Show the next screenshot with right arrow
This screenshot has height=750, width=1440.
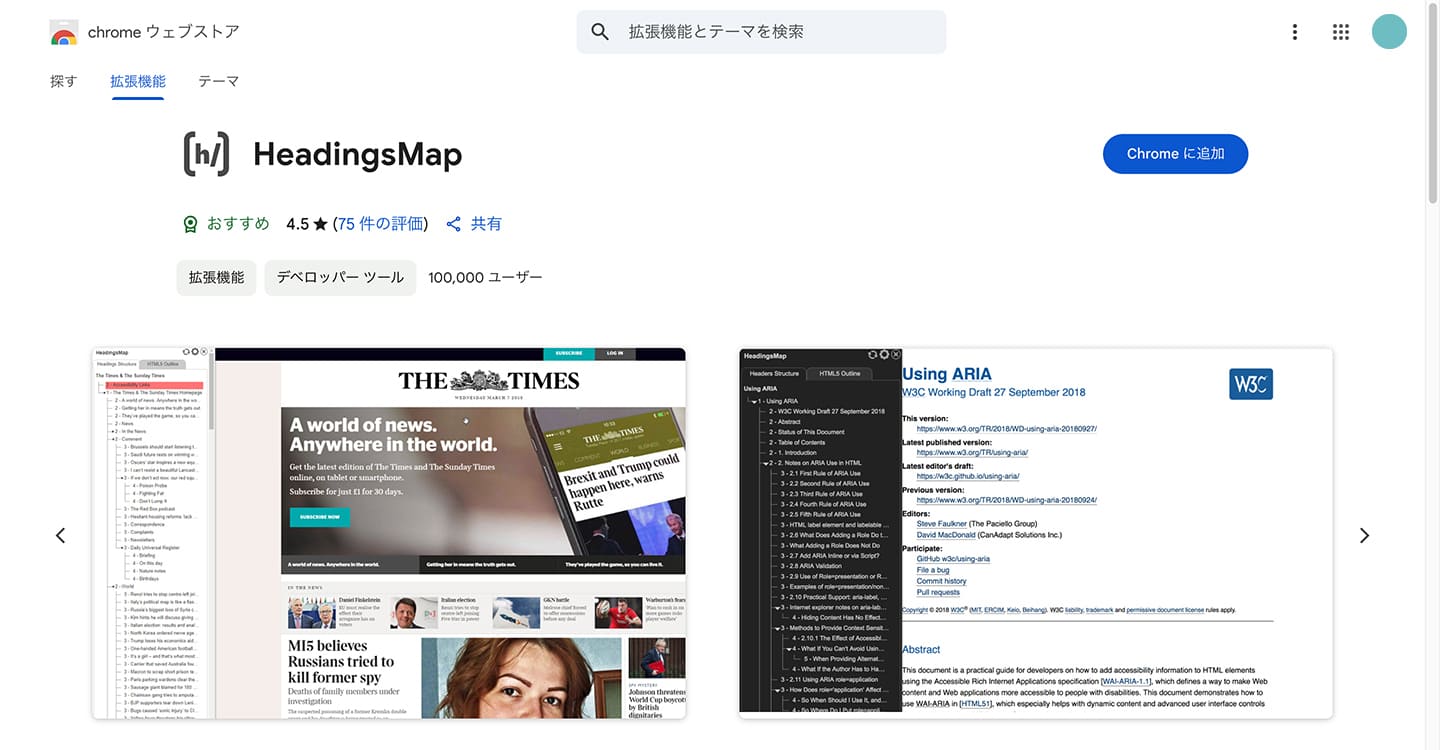coord(1364,536)
